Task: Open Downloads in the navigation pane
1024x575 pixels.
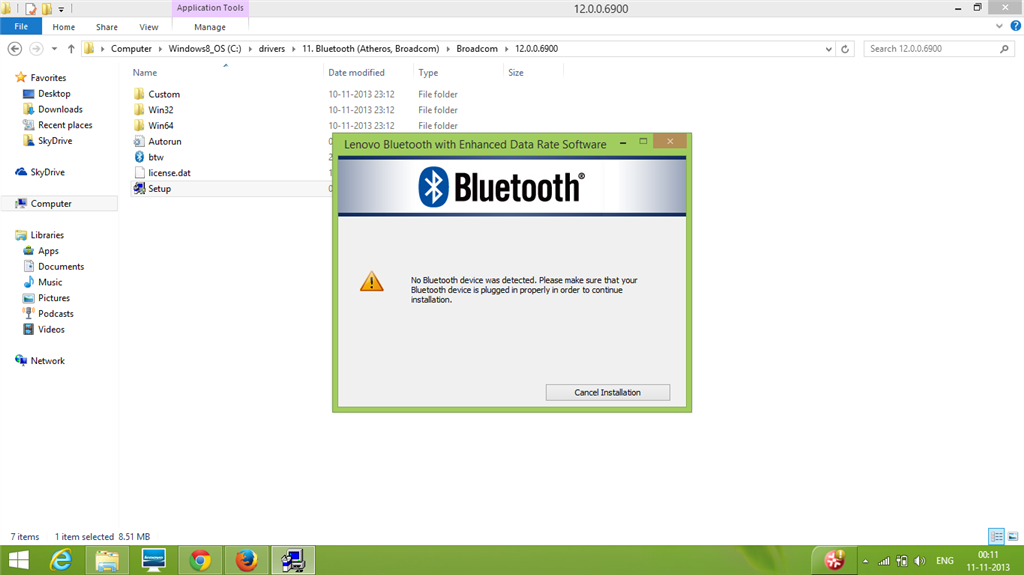Action: pos(60,109)
